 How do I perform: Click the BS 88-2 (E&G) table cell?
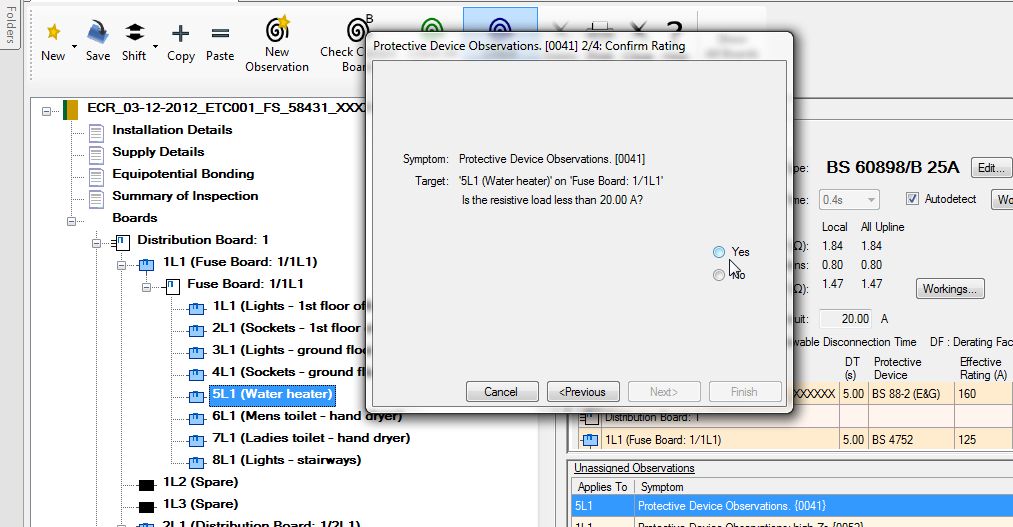coord(911,393)
